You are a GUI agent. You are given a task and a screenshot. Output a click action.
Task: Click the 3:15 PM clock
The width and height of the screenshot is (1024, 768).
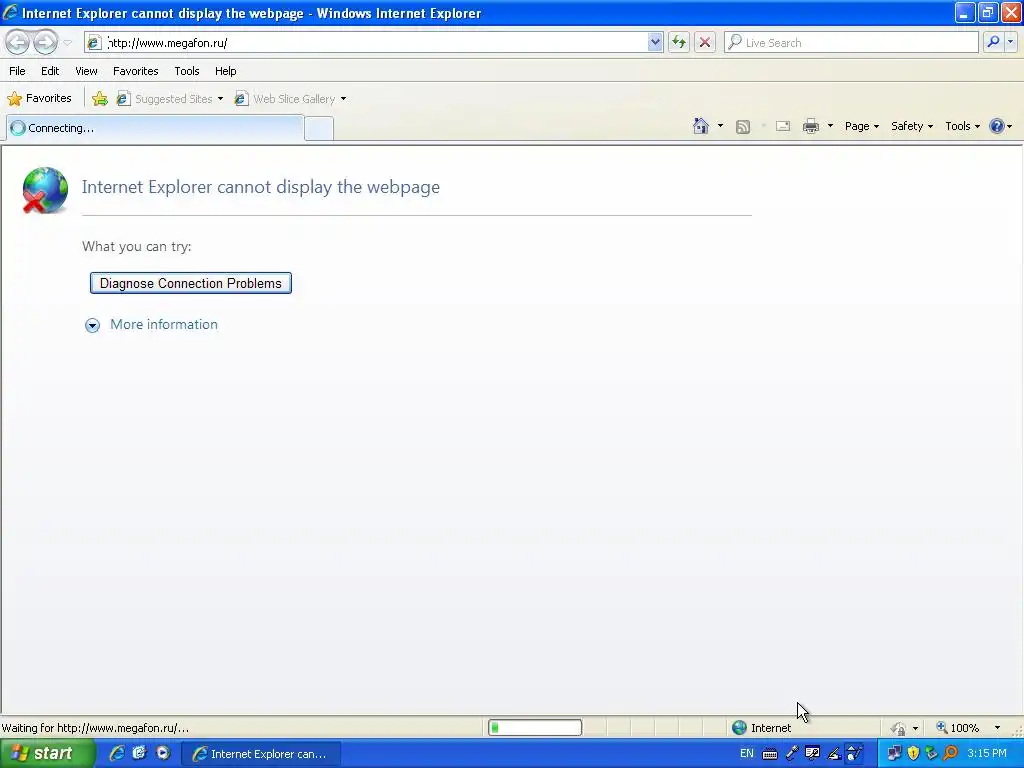(x=987, y=754)
